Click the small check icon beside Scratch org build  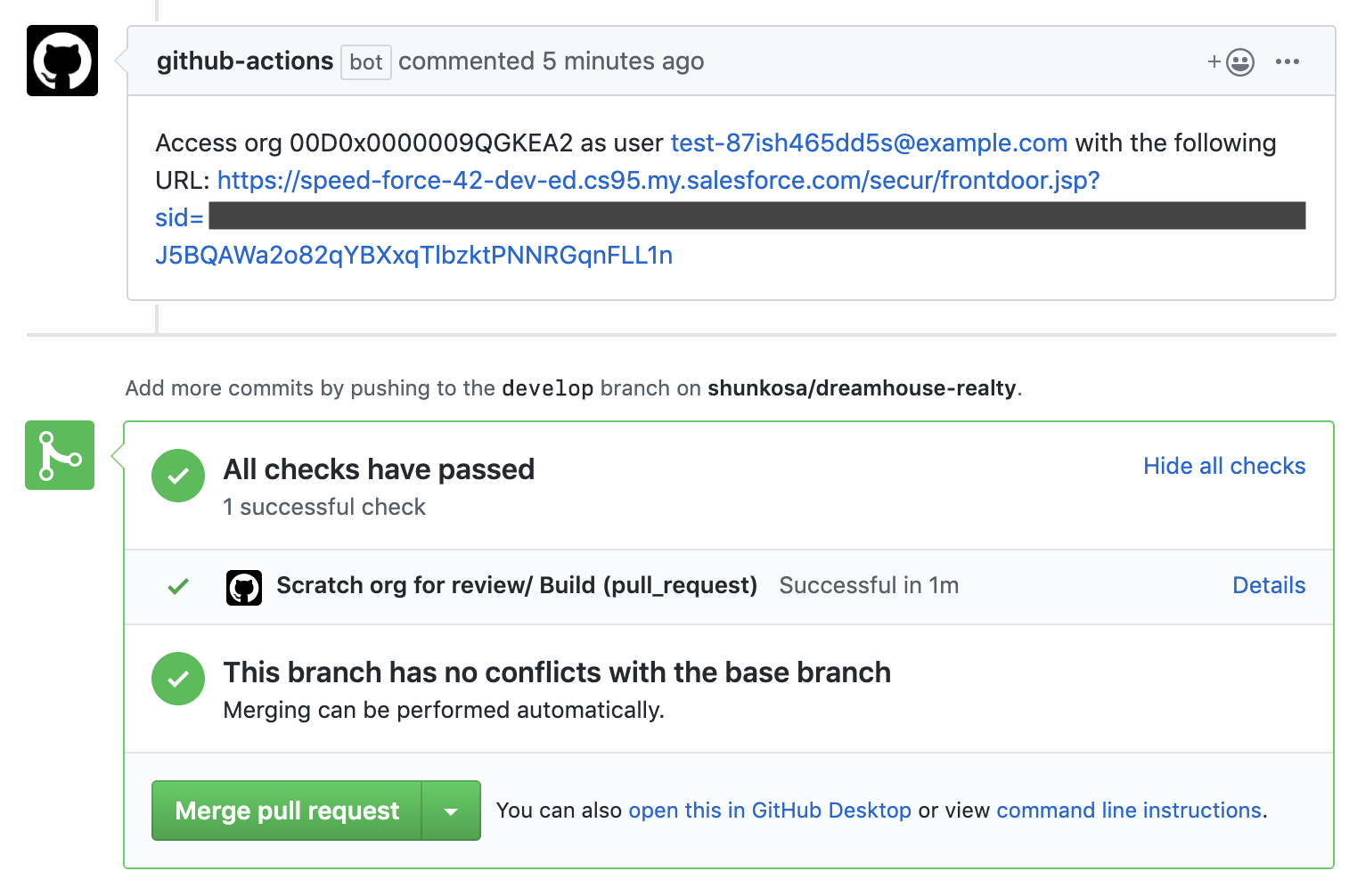pyautogui.click(x=178, y=586)
